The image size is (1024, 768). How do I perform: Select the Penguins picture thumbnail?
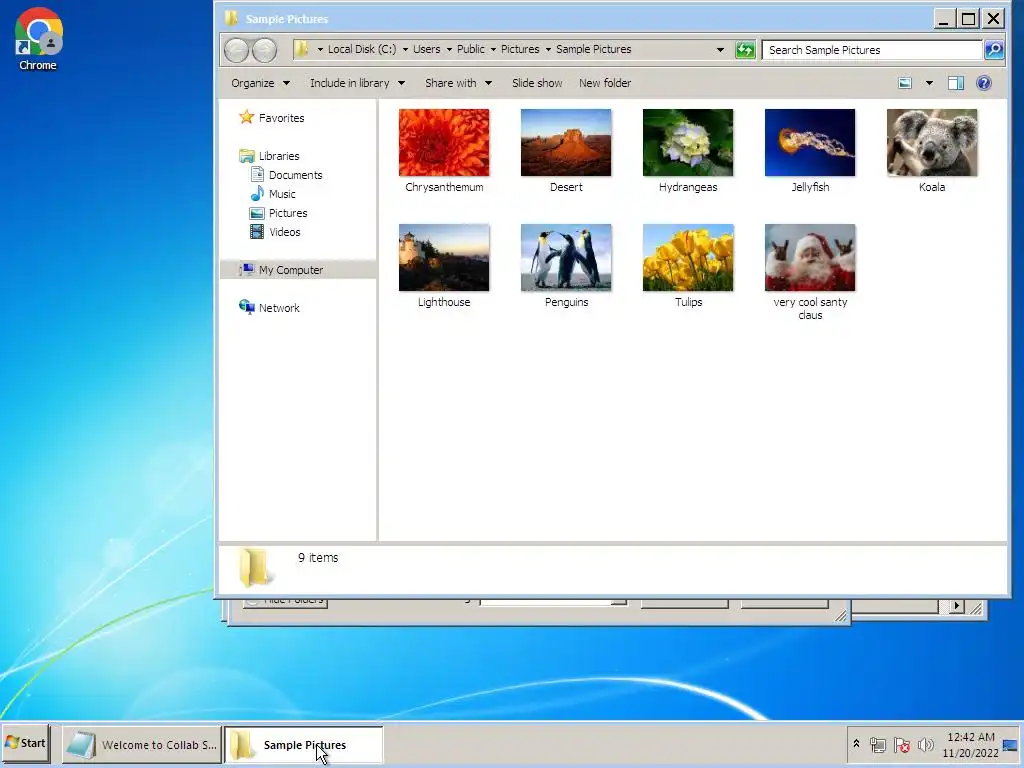click(566, 258)
